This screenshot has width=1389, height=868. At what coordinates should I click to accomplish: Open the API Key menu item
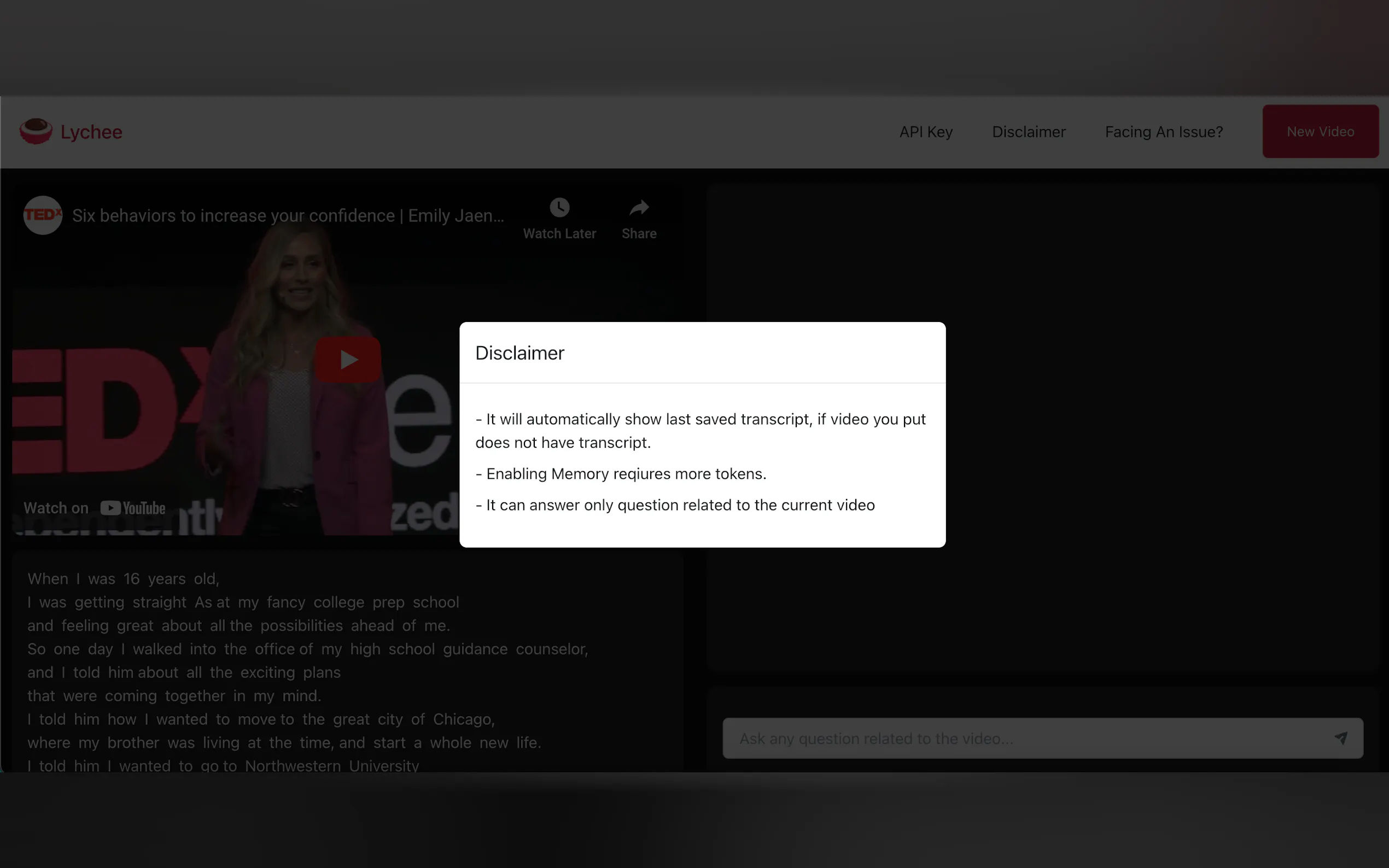(x=926, y=132)
